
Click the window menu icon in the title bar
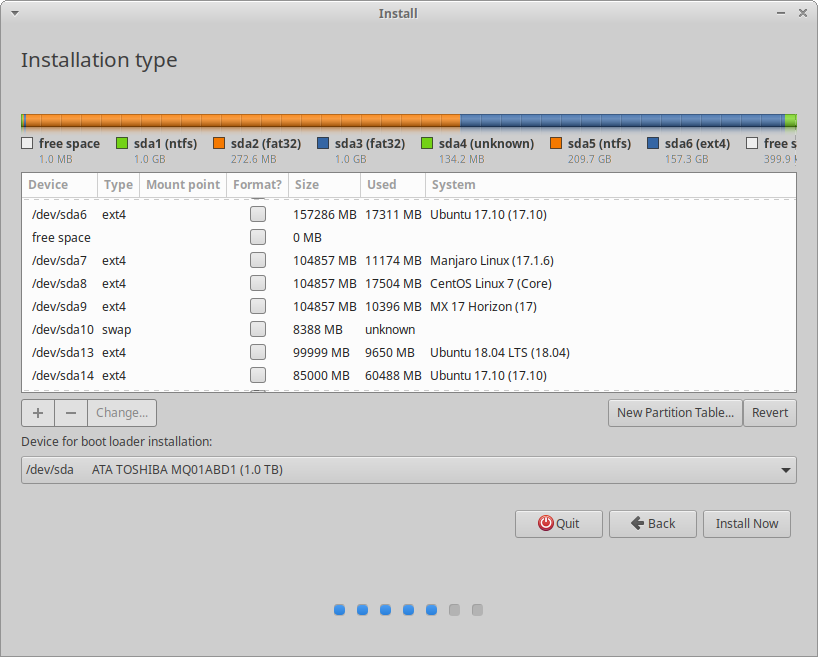(12, 13)
